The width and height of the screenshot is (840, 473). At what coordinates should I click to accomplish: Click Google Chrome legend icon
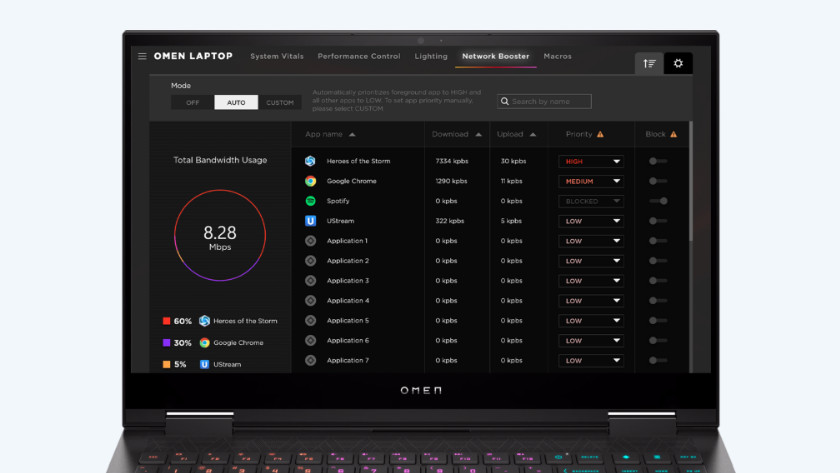(204, 343)
